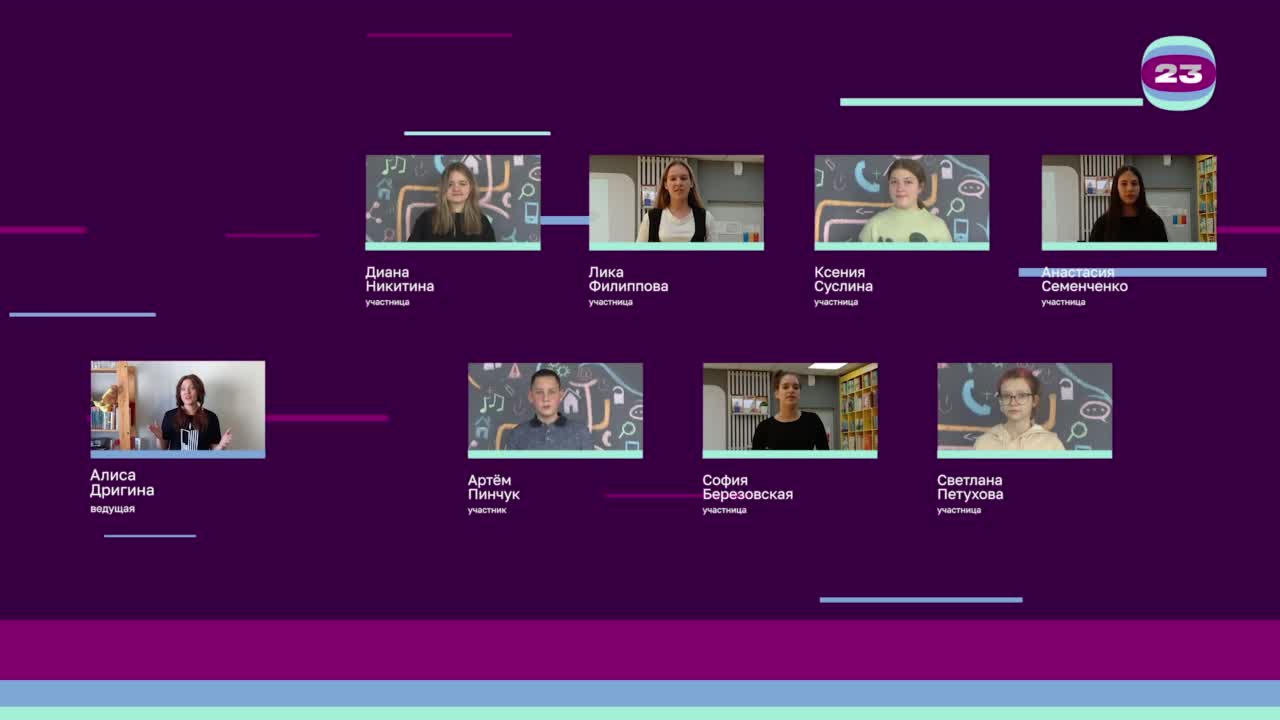
Task: Open Диана Никитина's video thumbnail
Action: tap(452, 199)
